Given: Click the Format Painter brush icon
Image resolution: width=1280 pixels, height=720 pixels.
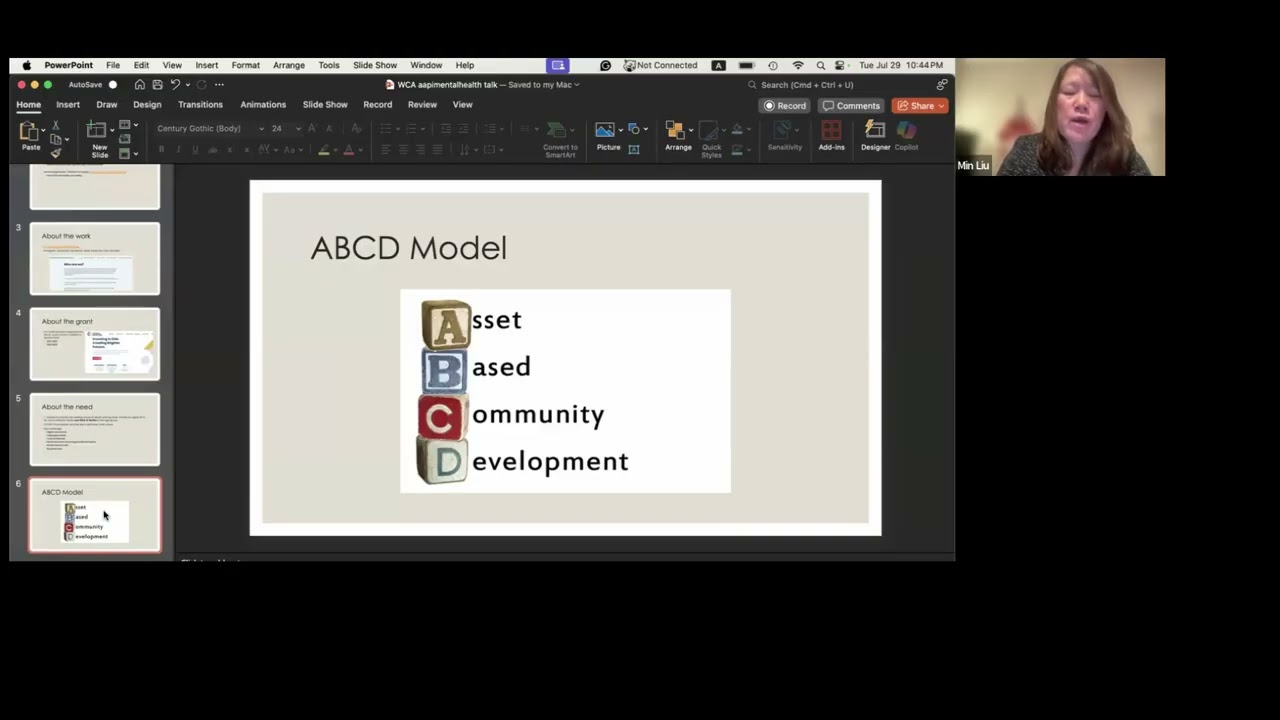Looking at the screenshot, I should [x=56, y=153].
